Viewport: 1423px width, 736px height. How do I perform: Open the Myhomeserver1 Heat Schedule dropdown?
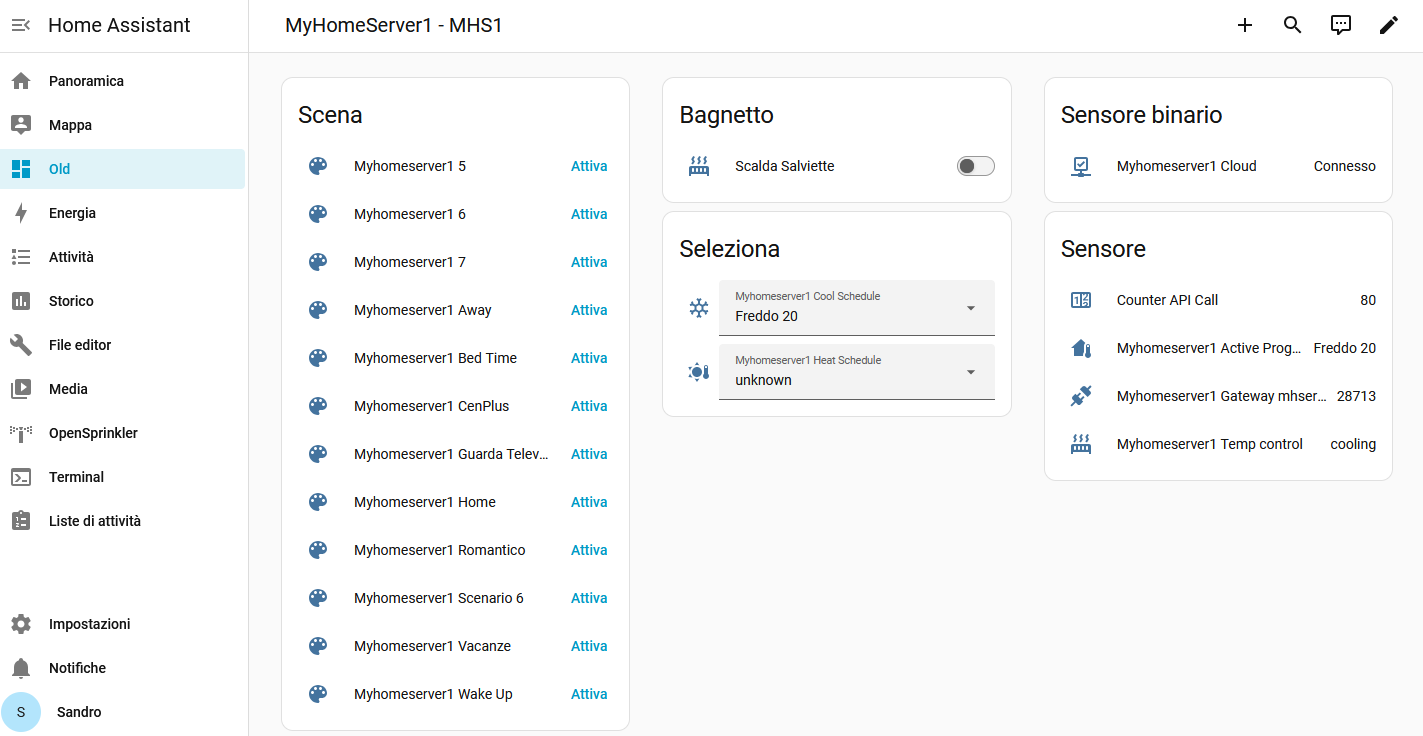point(857,372)
